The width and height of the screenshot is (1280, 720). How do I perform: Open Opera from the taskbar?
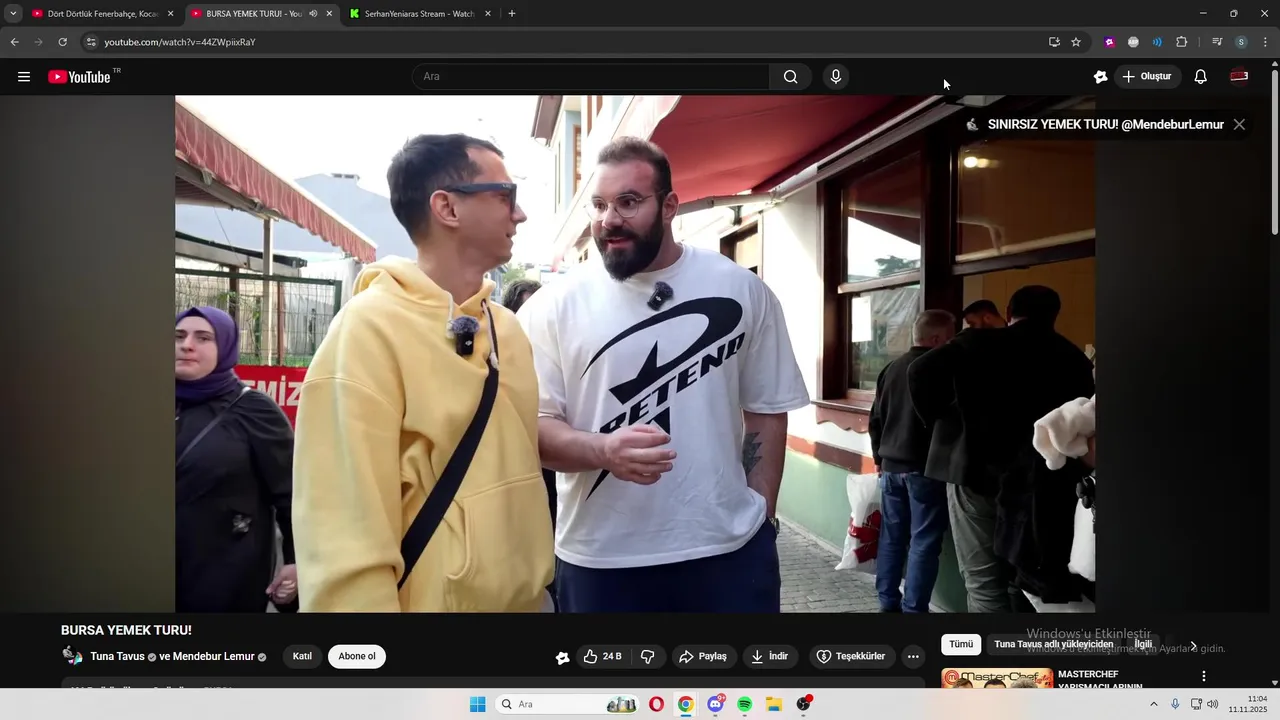pyautogui.click(x=656, y=705)
